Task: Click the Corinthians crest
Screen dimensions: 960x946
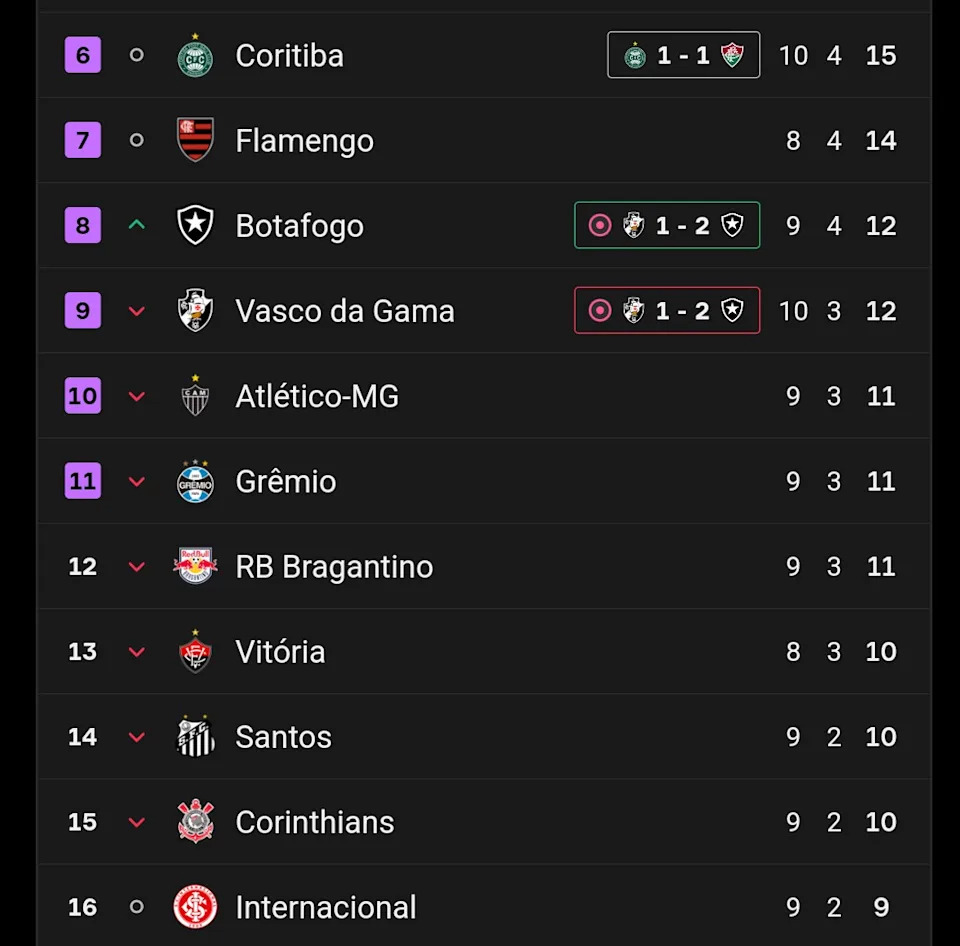Action: click(195, 822)
